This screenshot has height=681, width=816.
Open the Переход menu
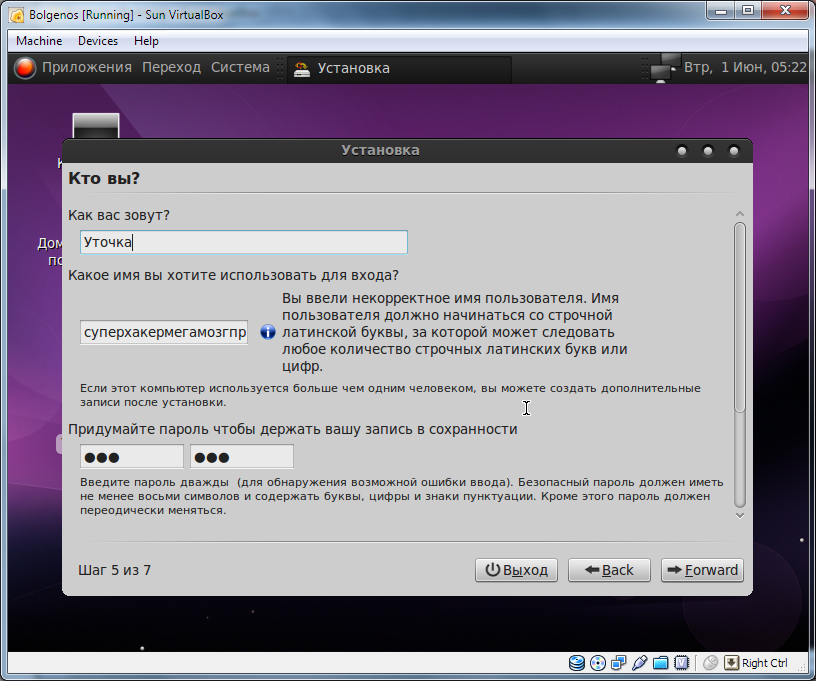[x=171, y=68]
